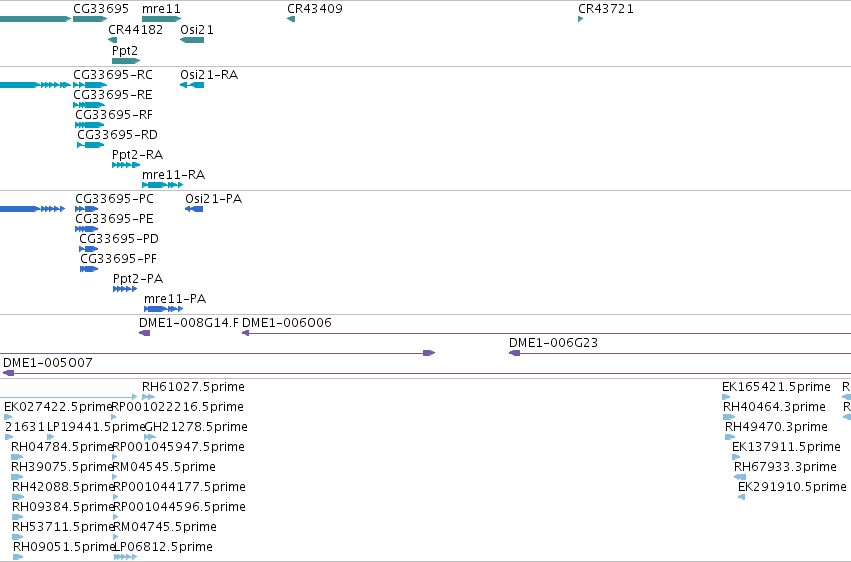851x562 pixels.
Task: Select the CG33695-RD transcript
Action: (91, 145)
